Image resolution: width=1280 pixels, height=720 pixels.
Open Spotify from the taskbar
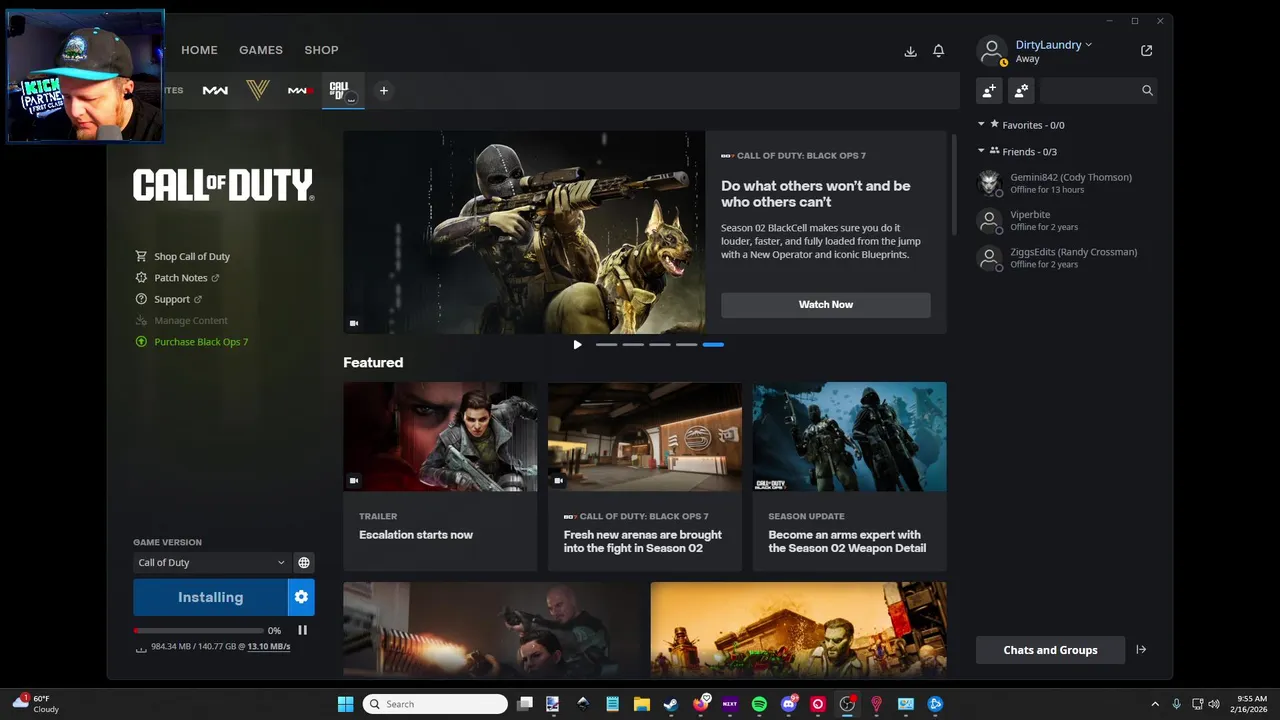pyautogui.click(x=759, y=704)
